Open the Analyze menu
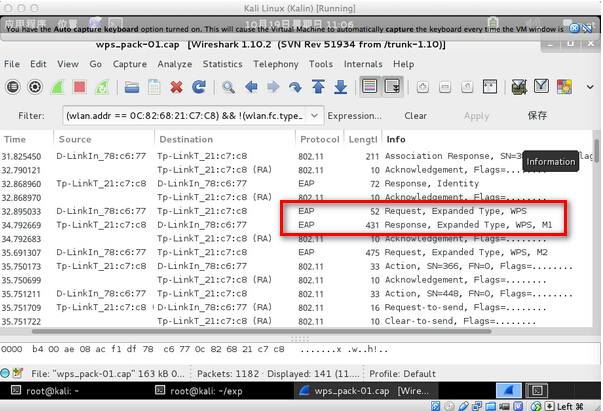Screen dimensions: 603x411 (x=175, y=64)
